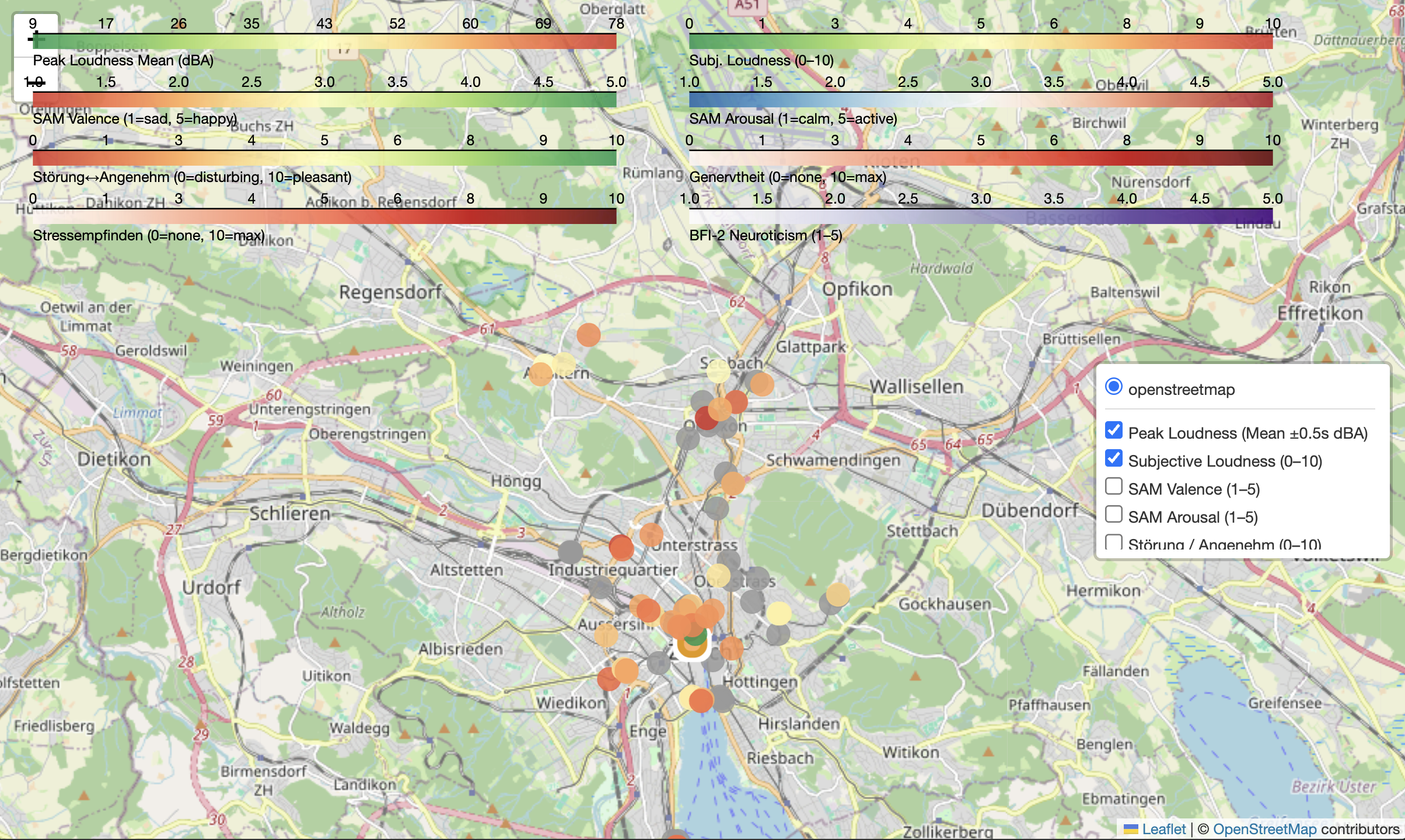The image size is (1405, 840).
Task: Select the orange marker above Unterstrass label
Action: coord(651,534)
